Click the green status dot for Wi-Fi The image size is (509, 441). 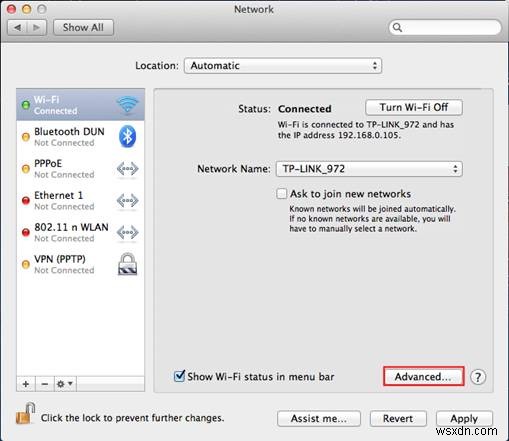26,105
